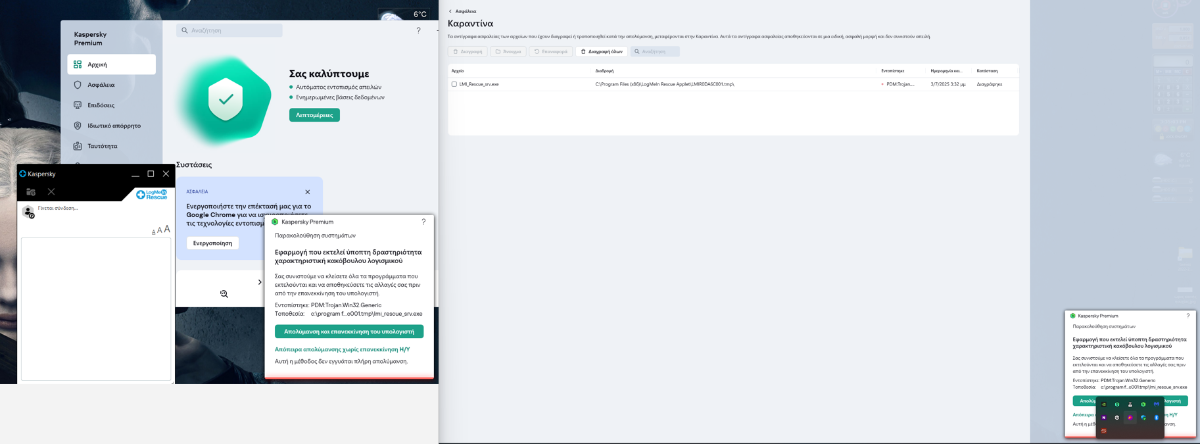Click the LogMeIn Rescue logo

(x=154, y=194)
